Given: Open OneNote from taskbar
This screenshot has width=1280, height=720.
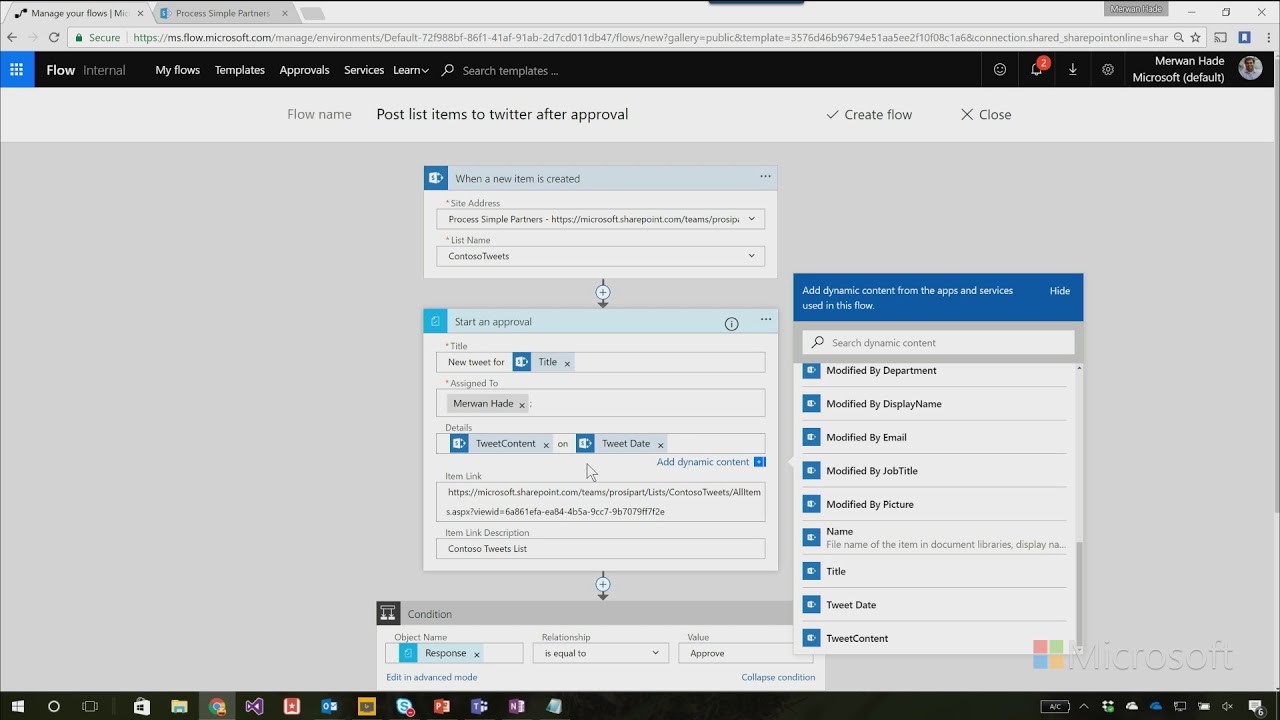Looking at the screenshot, I should coord(517,706).
